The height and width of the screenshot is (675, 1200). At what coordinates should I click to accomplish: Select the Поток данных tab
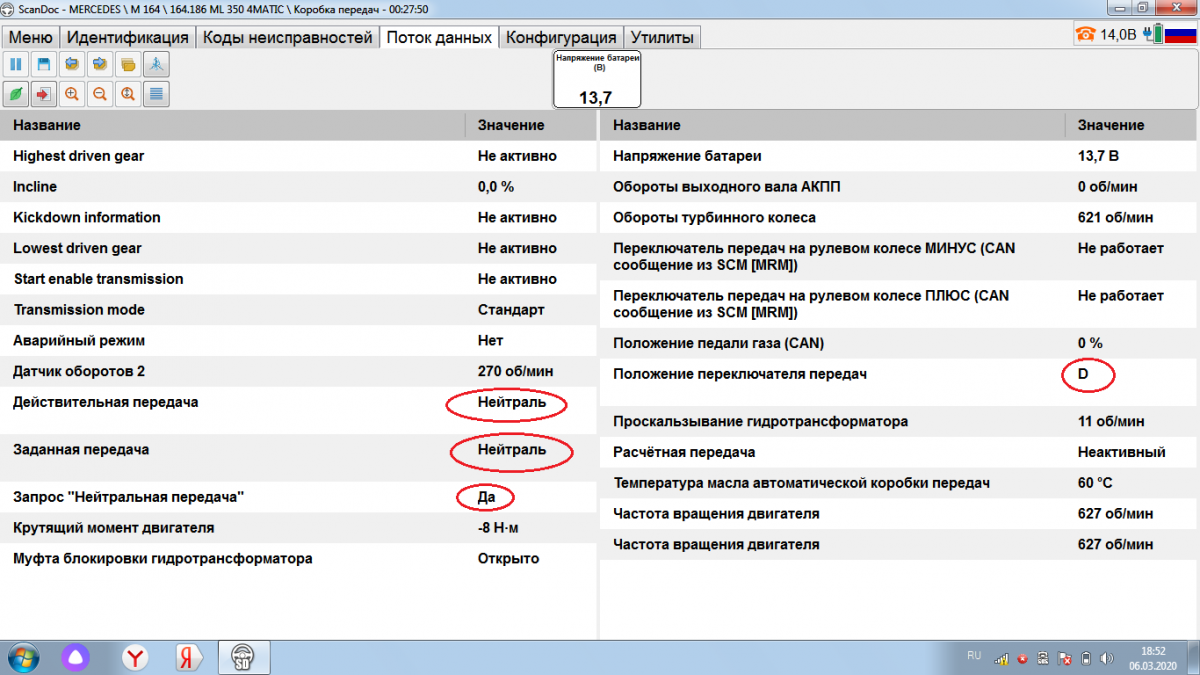439,37
